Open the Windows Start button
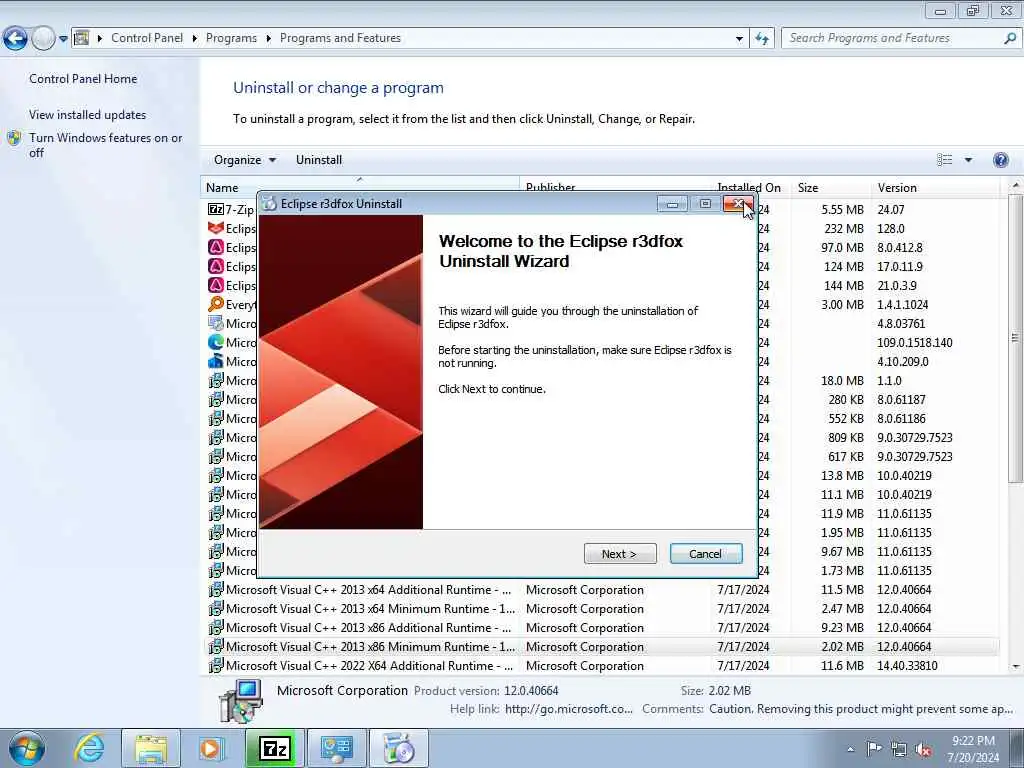The image size is (1024, 768). coord(26,748)
